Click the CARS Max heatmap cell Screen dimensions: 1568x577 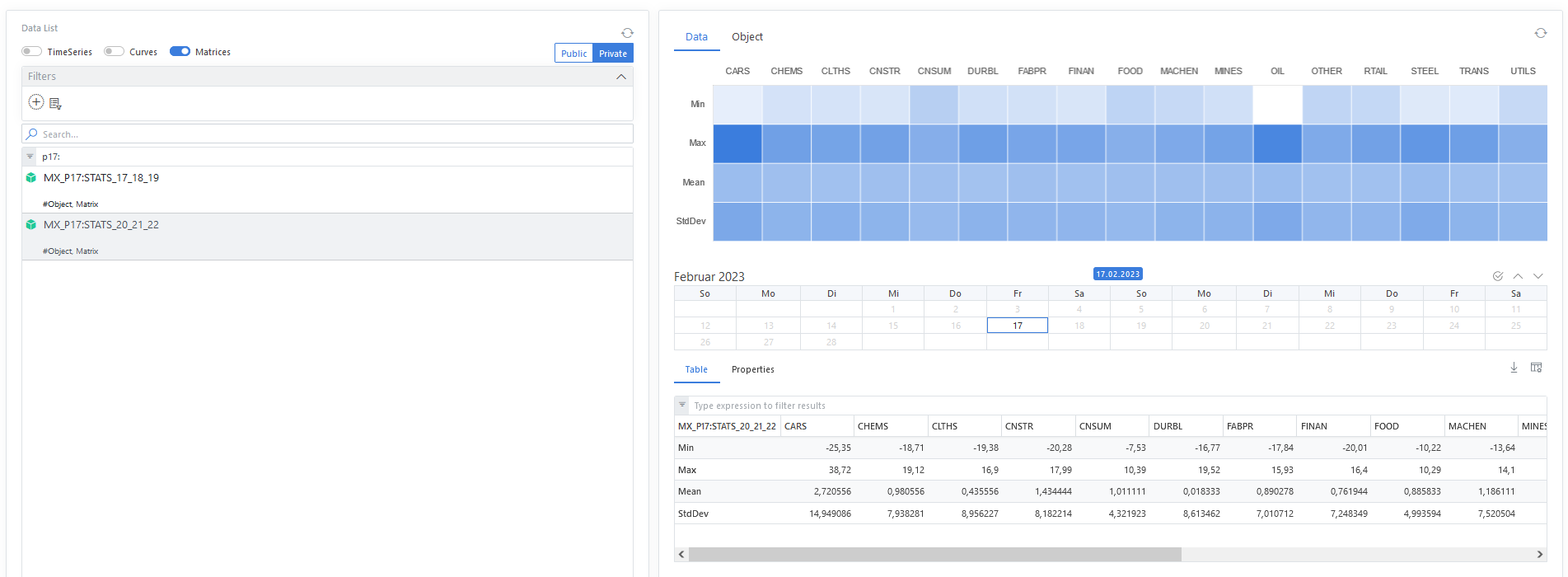pyautogui.click(x=737, y=143)
